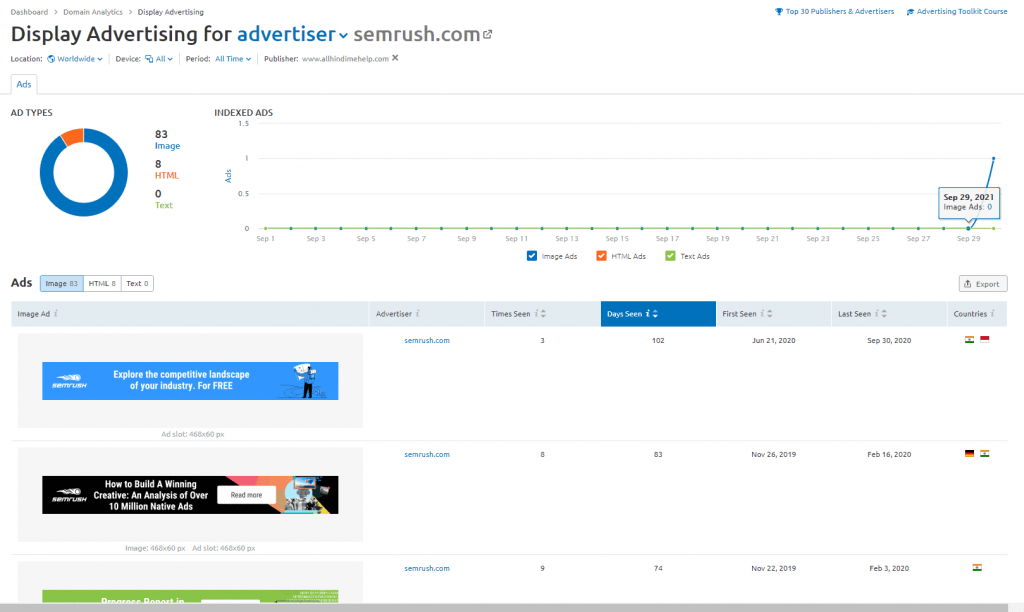Click the orange HTML donut segment

(x=73, y=136)
